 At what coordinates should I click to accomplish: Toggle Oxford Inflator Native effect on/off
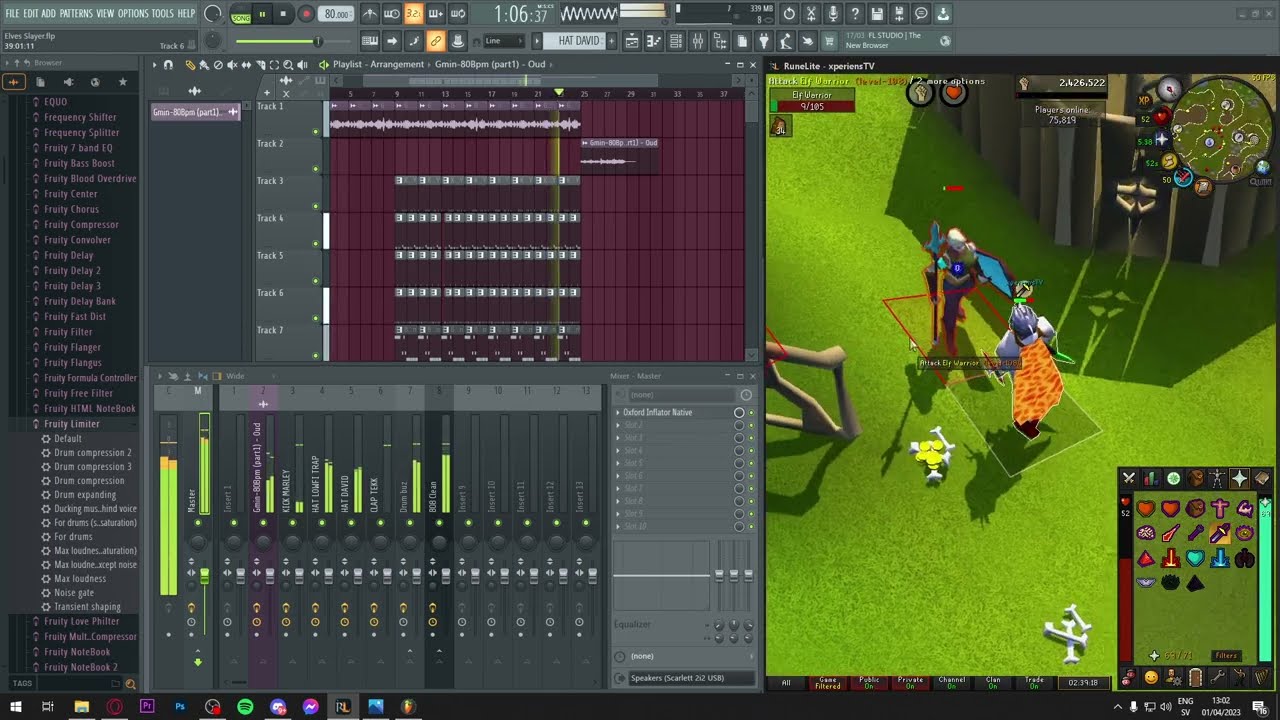(751, 412)
